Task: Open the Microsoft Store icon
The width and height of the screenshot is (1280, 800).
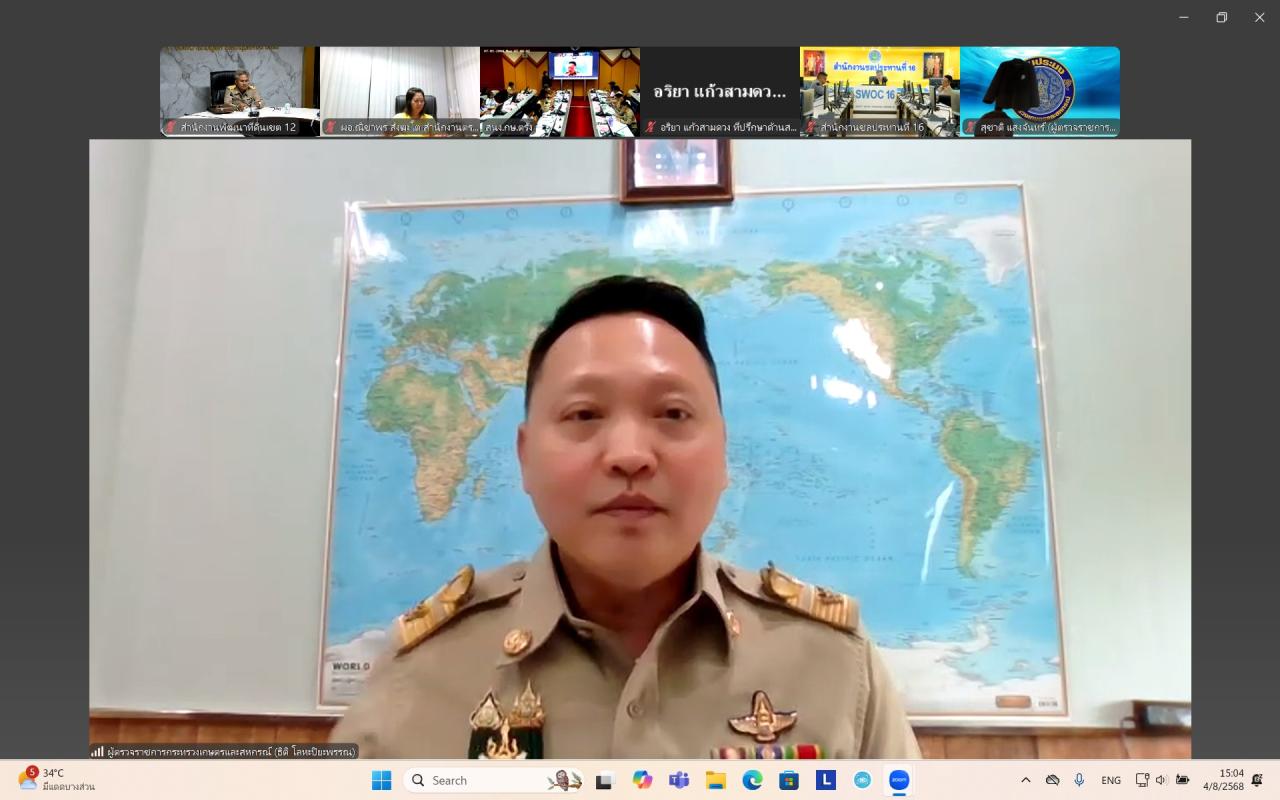Action: tap(787, 780)
